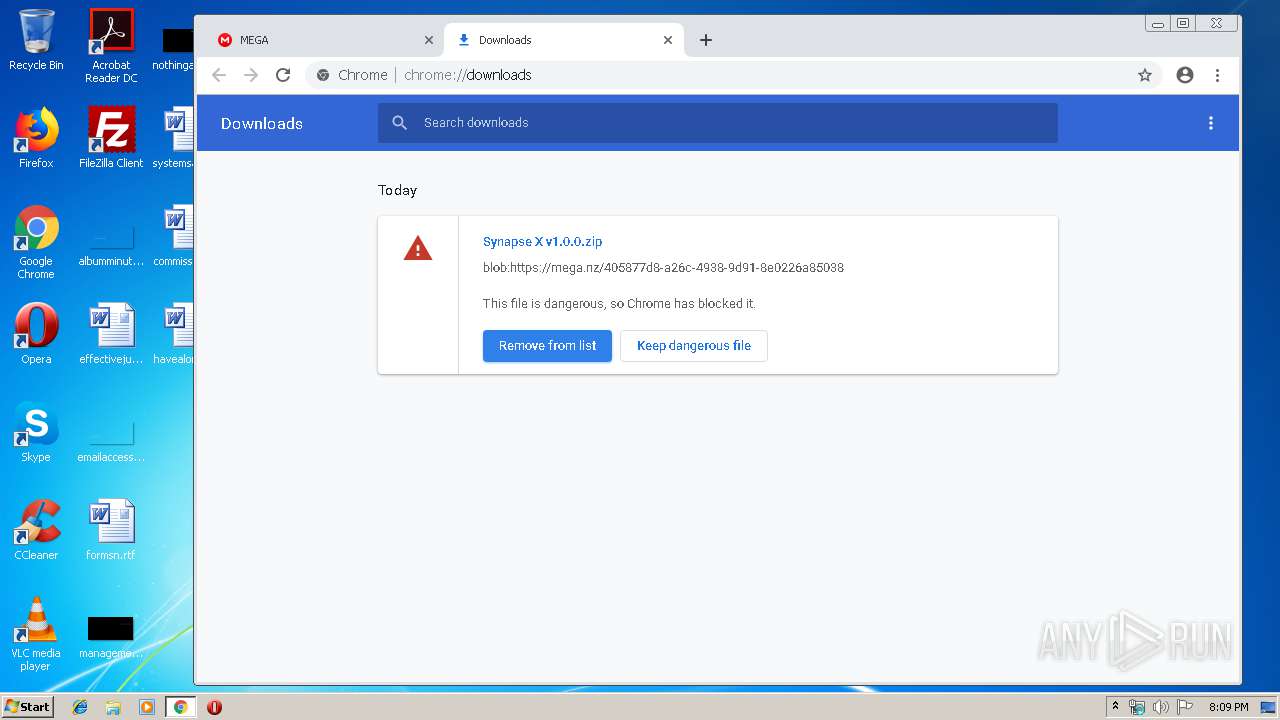
Task: Click the Opera taskbar icon
Action: pyautogui.click(x=214, y=707)
